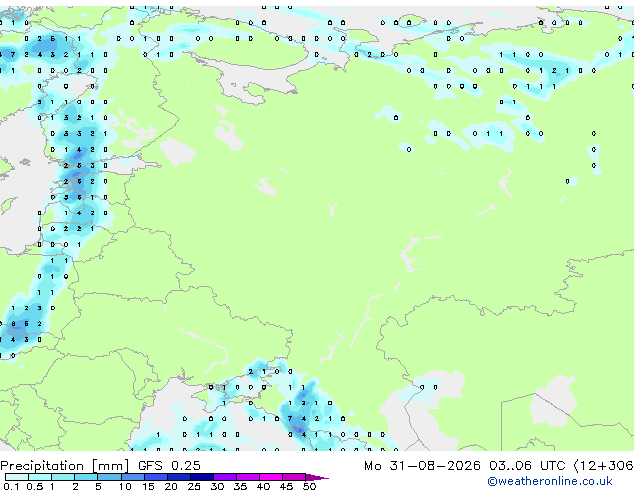Click the 'Precipitation [mm]' map title text

point(65,466)
